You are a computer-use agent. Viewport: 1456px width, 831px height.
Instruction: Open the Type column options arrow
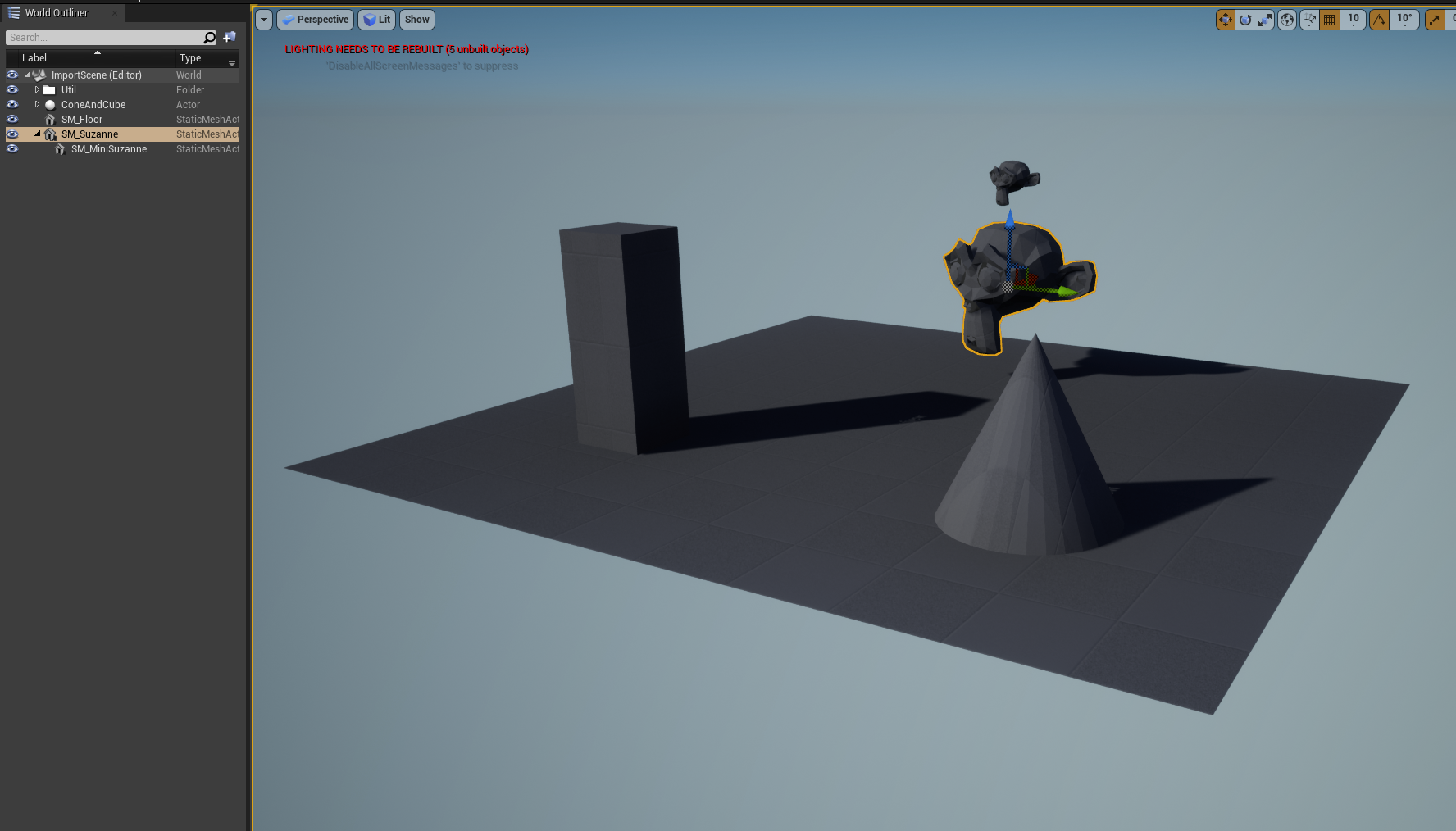[x=232, y=63]
